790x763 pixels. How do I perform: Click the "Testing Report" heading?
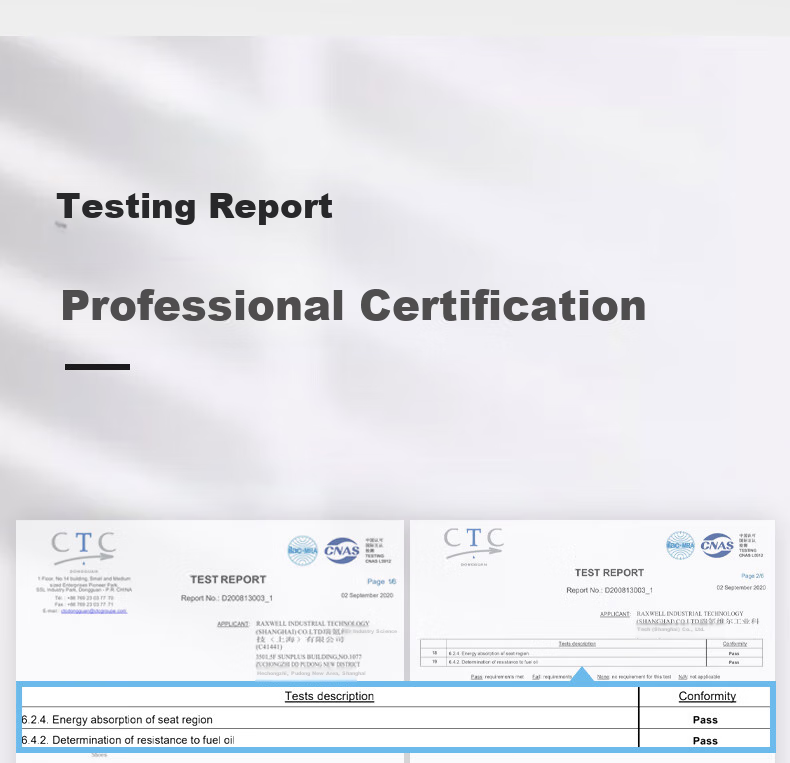pos(194,206)
